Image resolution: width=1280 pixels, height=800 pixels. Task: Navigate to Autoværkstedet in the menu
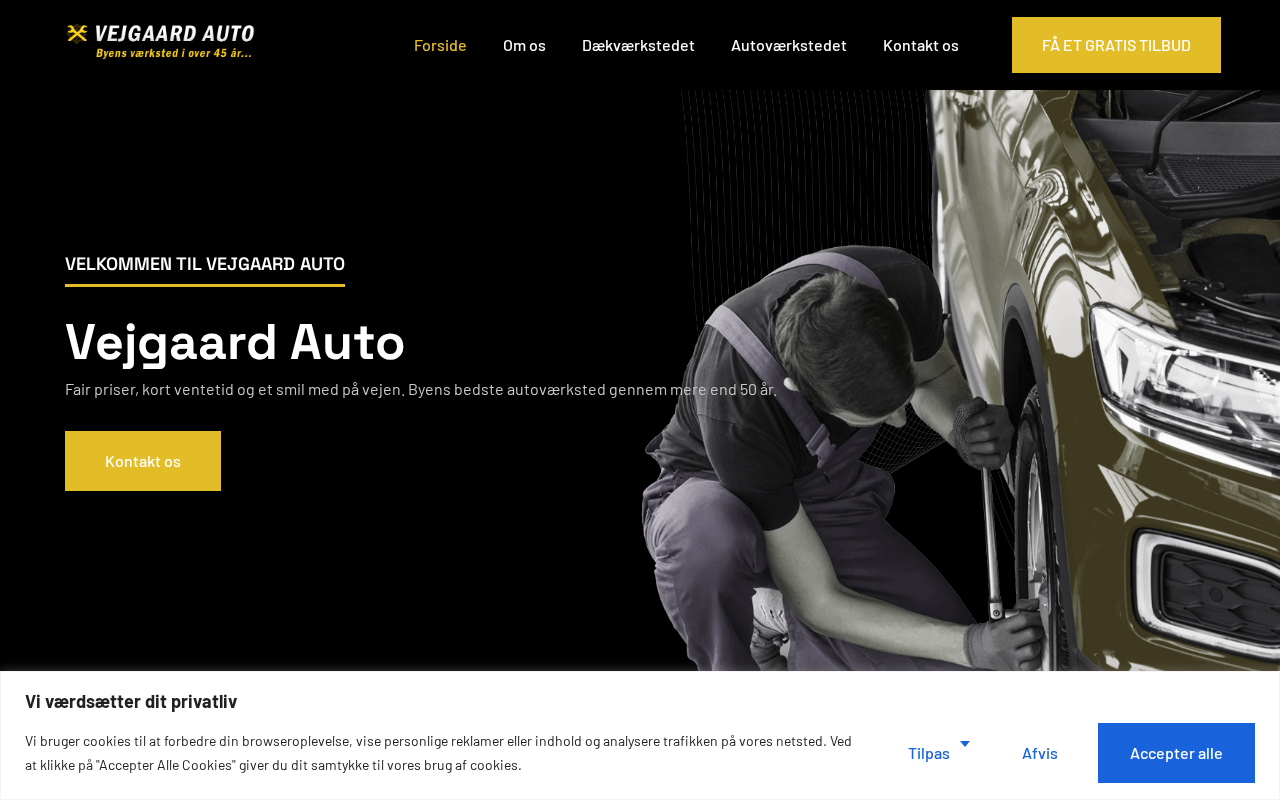pyautogui.click(x=789, y=45)
